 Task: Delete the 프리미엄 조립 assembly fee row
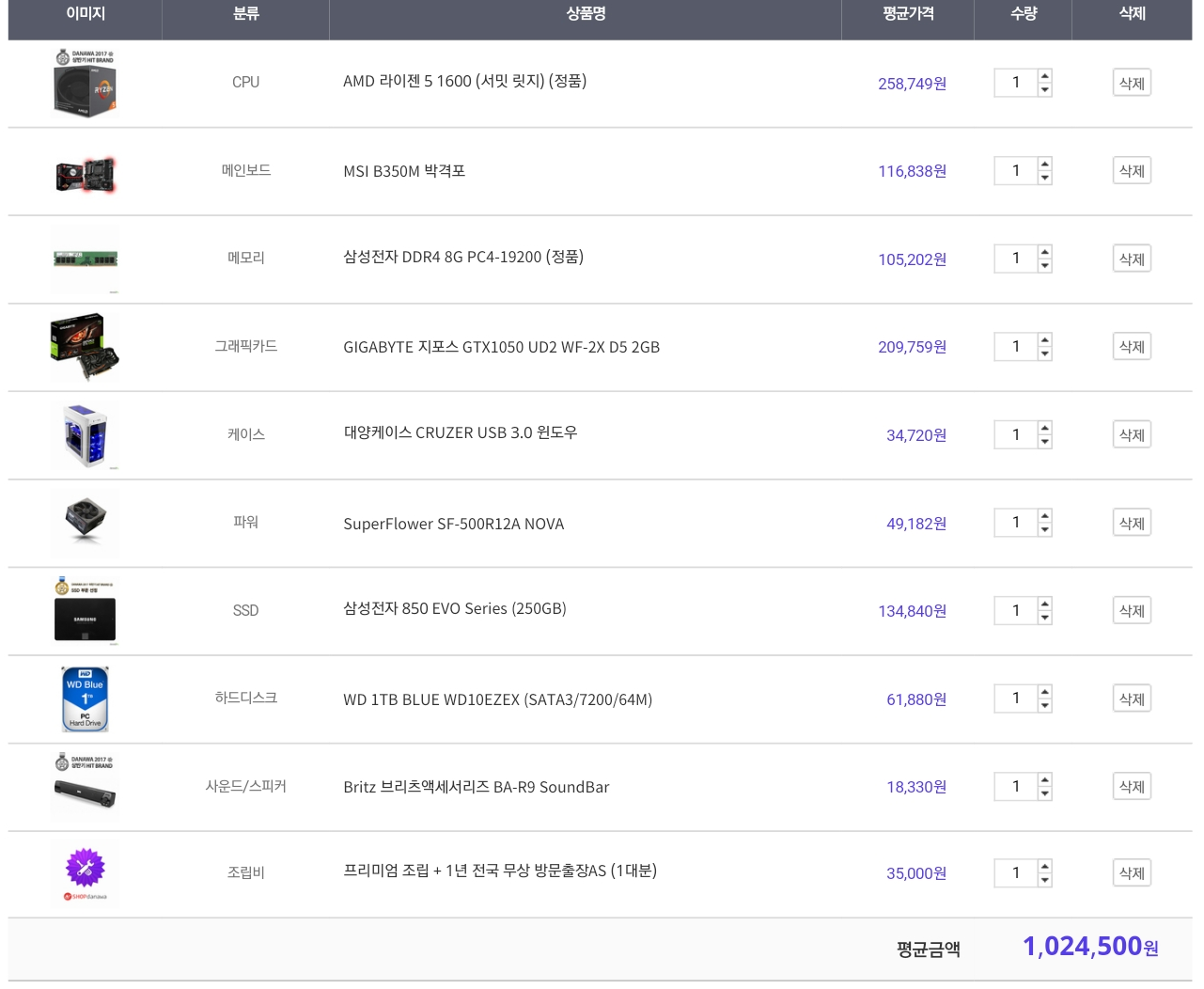coord(1132,872)
